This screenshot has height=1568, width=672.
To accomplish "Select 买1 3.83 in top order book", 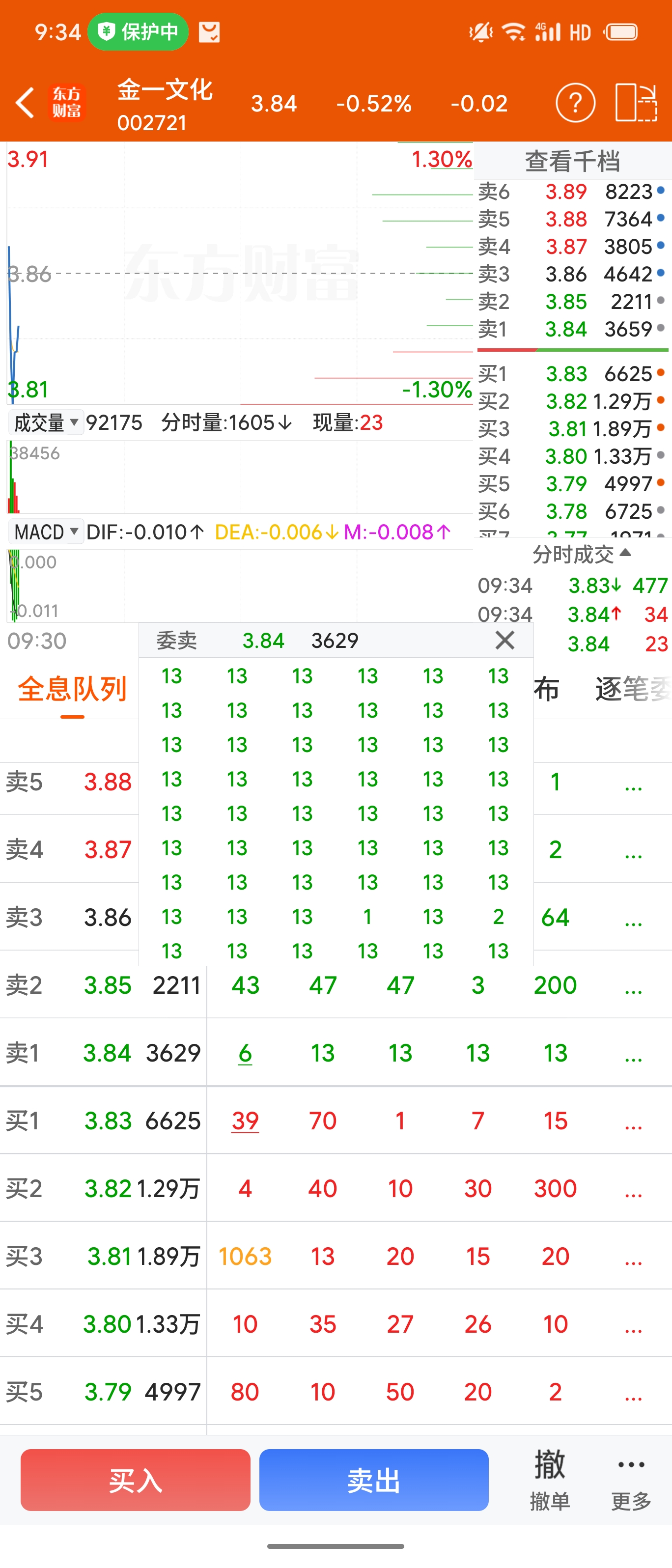I will pos(572,374).
